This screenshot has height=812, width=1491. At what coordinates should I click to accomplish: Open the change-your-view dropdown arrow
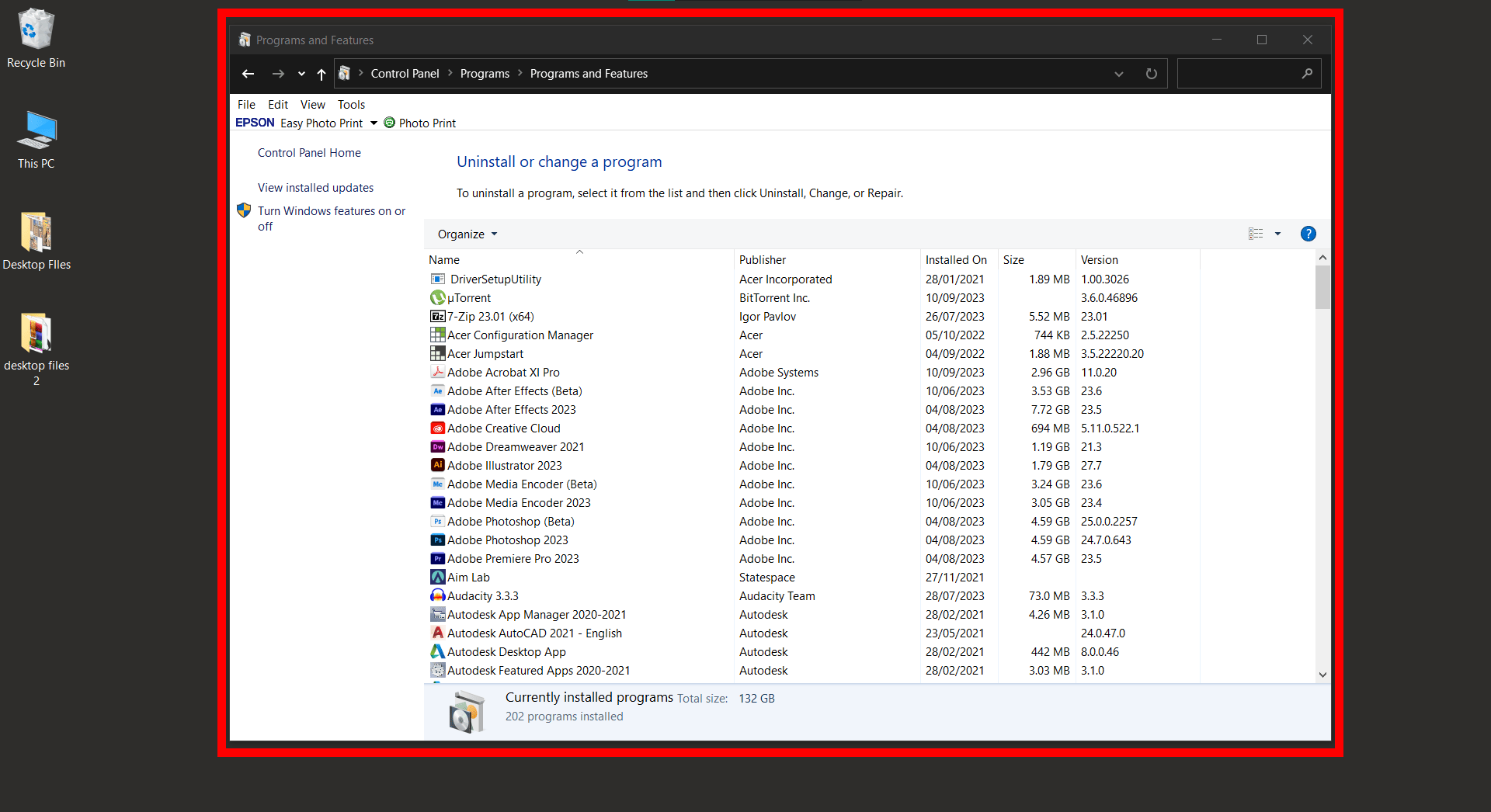pos(1277,234)
